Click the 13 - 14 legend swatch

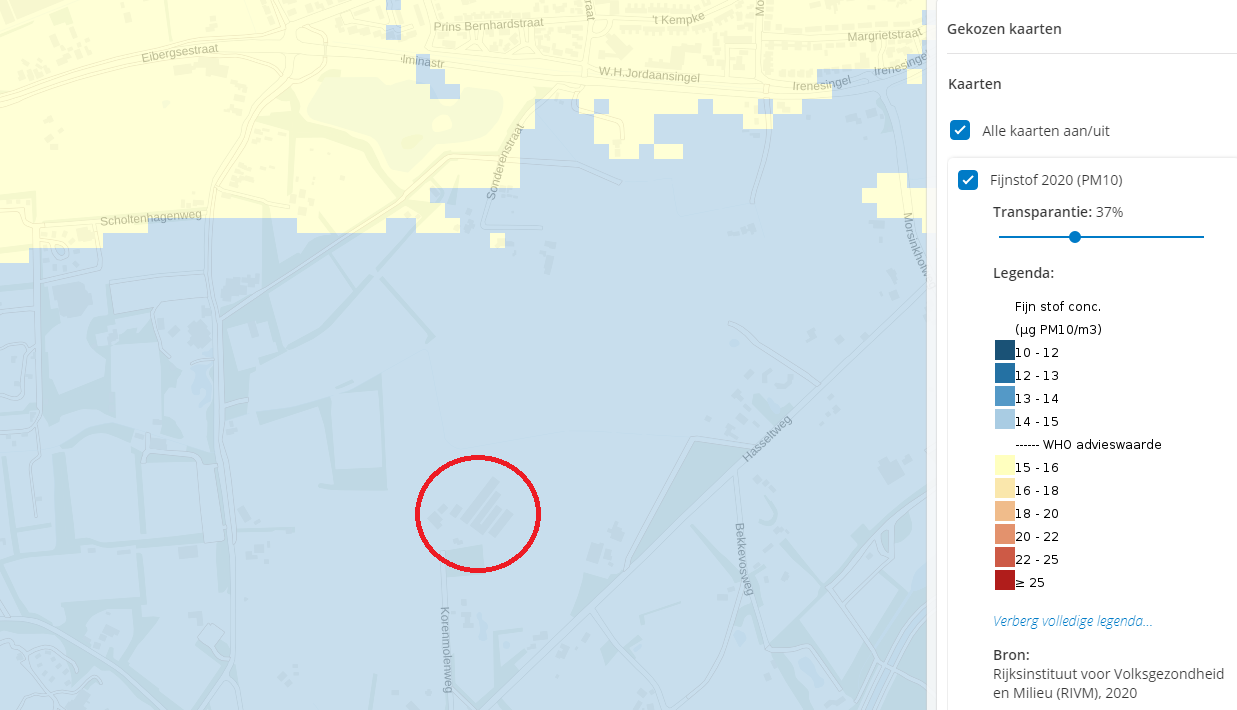click(1005, 396)
